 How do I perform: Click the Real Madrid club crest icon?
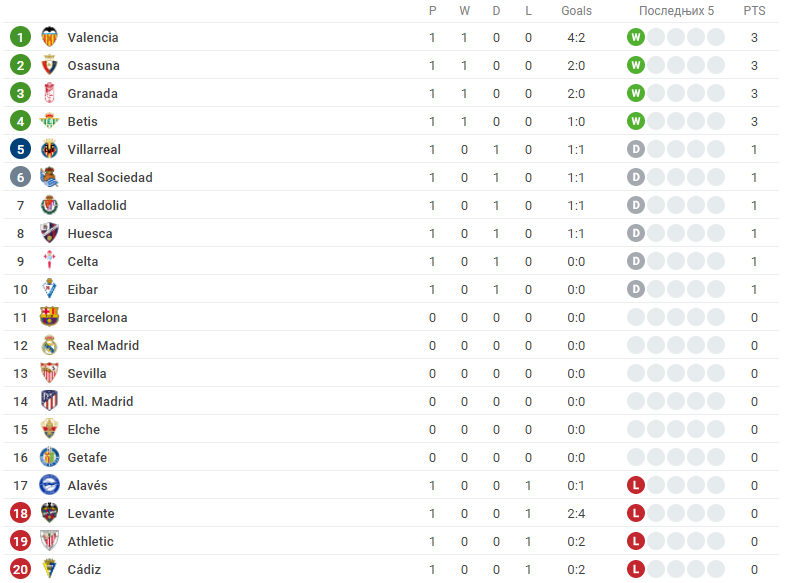[49, 346]
